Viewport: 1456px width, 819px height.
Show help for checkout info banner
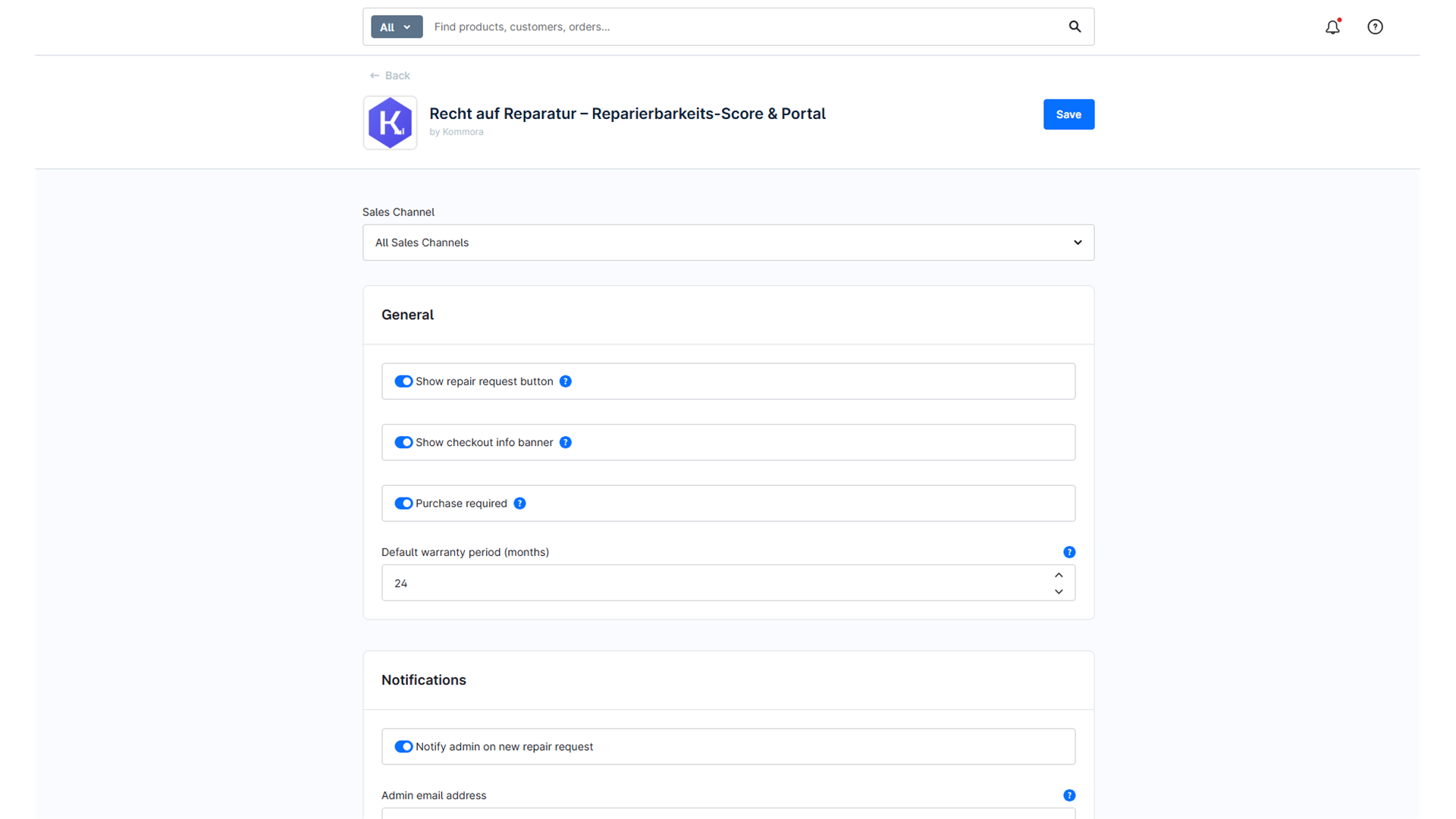(566, 442)
